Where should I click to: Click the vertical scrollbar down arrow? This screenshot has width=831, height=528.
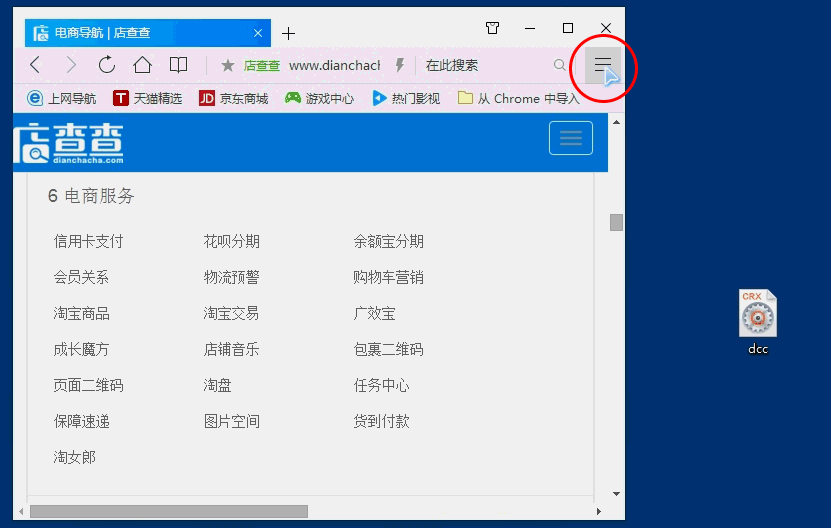(616, 494)
